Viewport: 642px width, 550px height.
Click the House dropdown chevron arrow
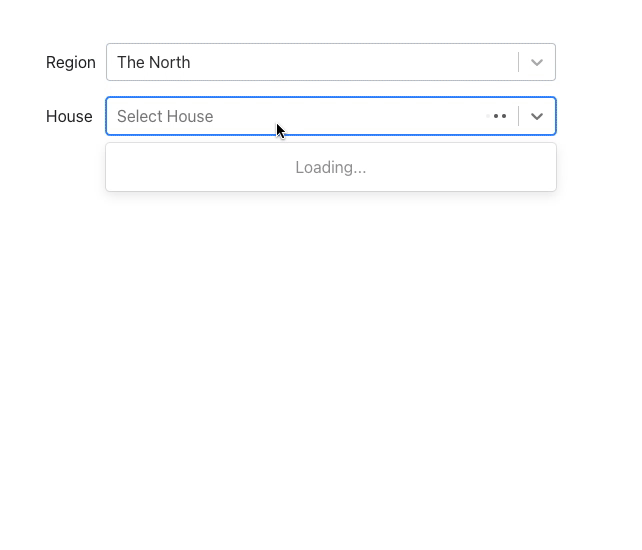click(537, 116)
